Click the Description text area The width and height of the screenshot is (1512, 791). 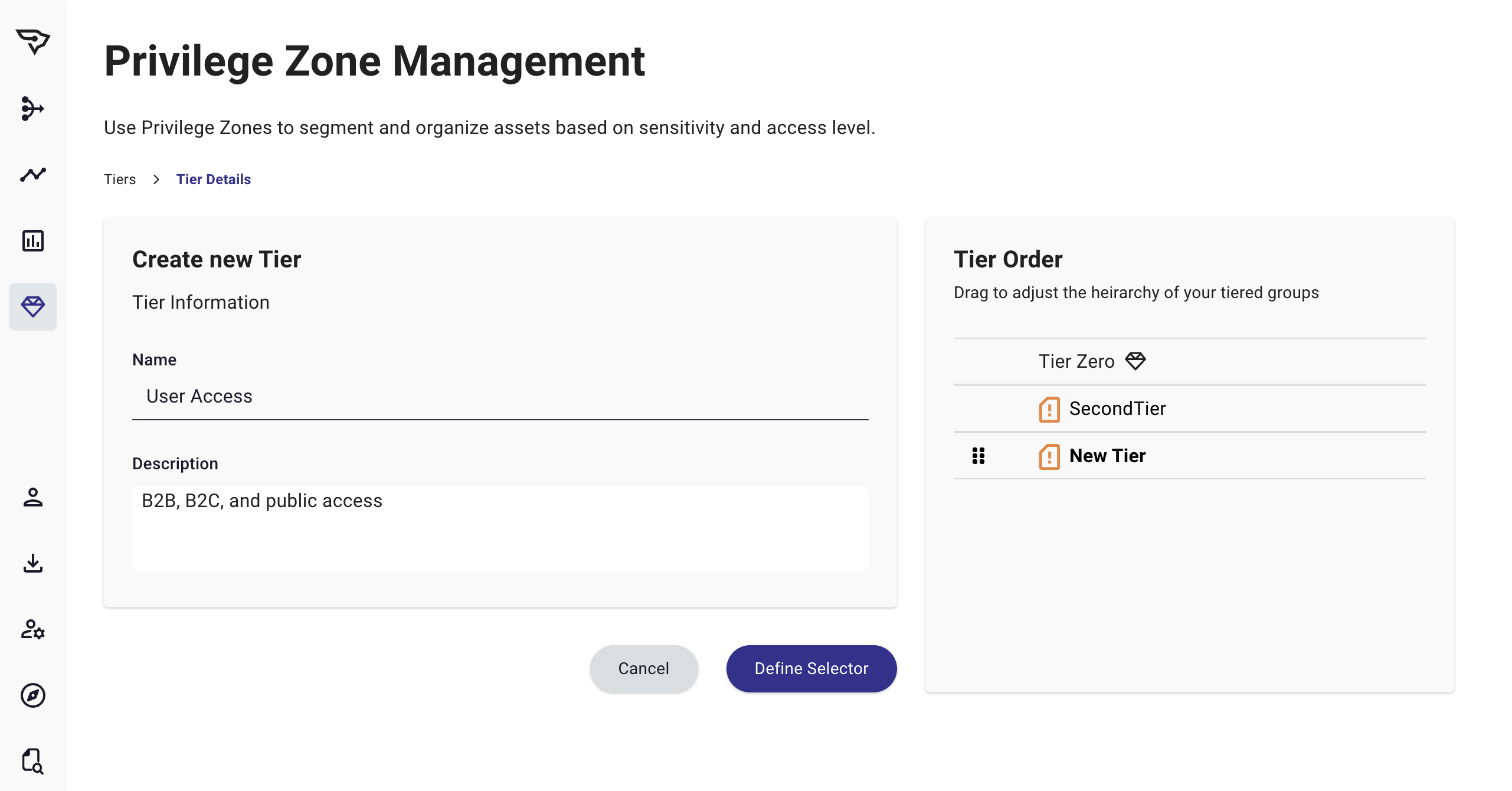pos(500,528)
